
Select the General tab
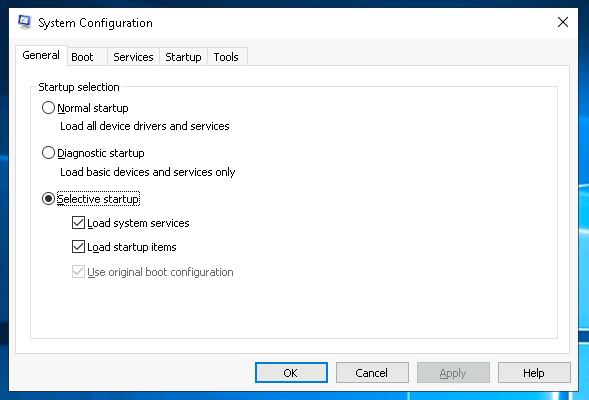41,55
